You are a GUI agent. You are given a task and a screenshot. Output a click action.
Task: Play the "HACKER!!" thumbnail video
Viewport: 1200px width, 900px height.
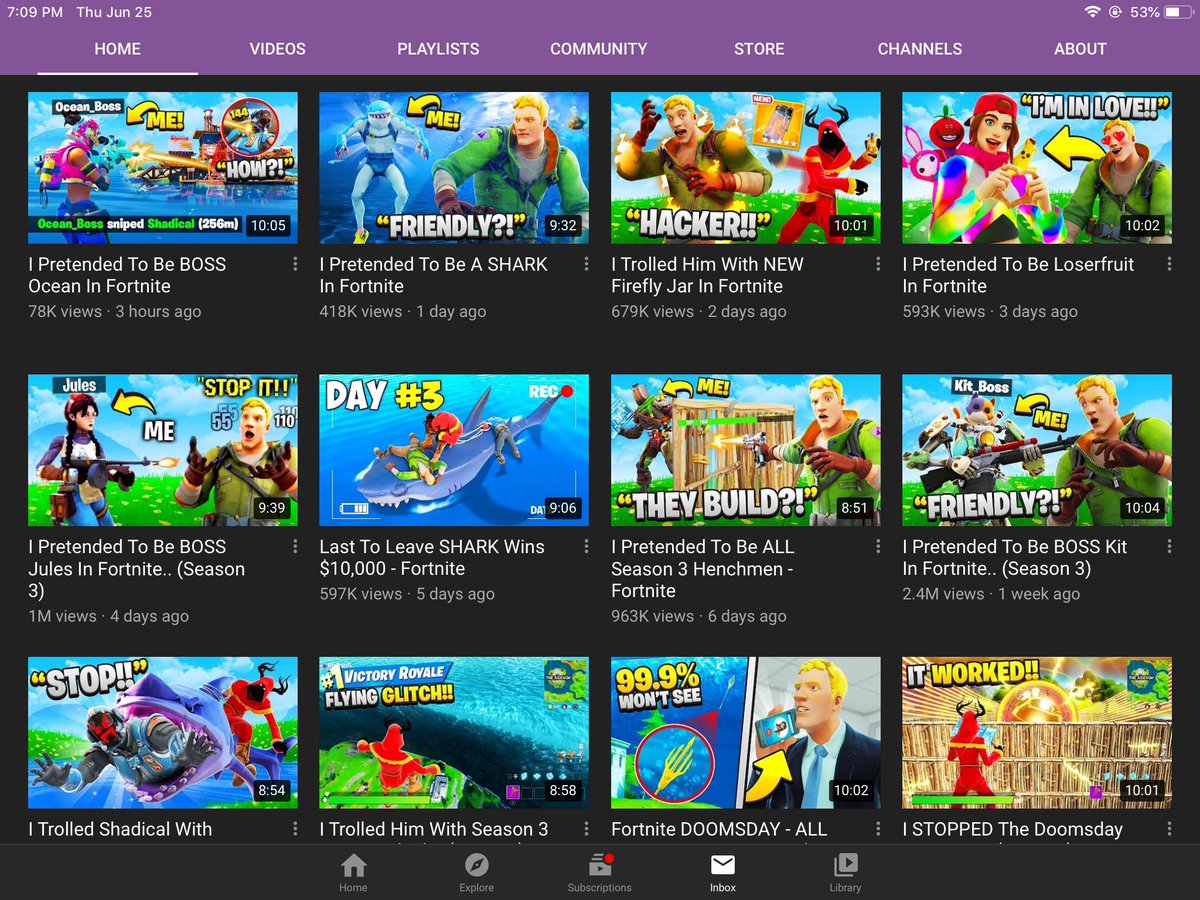746,168
